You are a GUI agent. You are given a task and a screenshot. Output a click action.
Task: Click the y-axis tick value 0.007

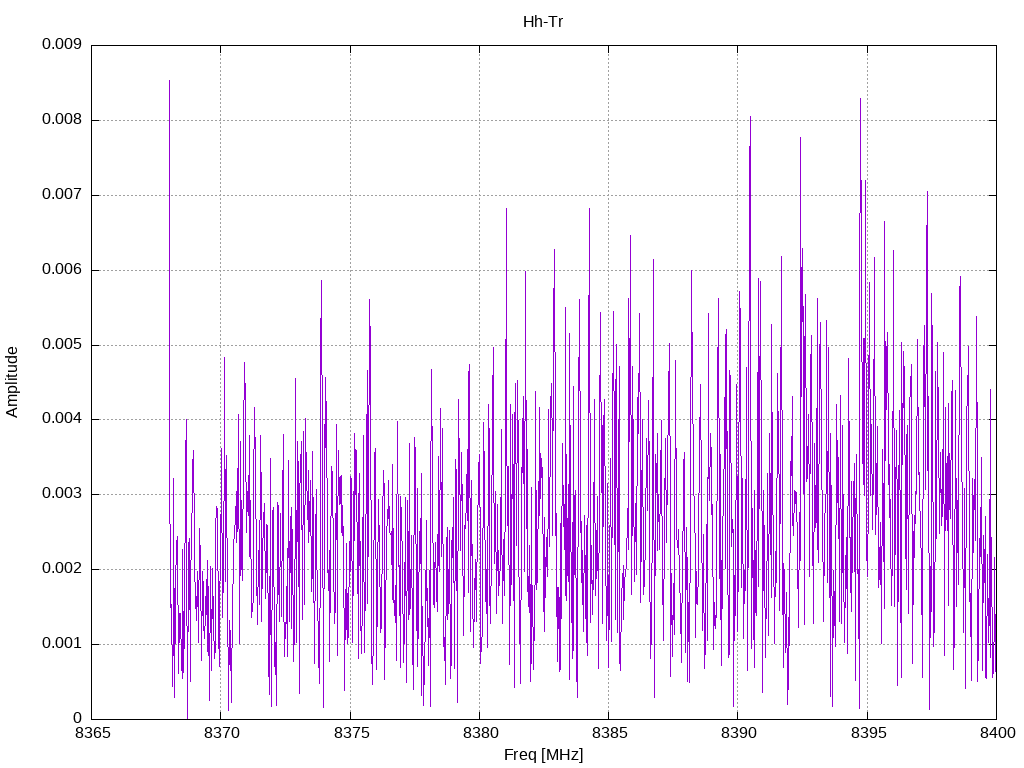click(x=61, y=195)
